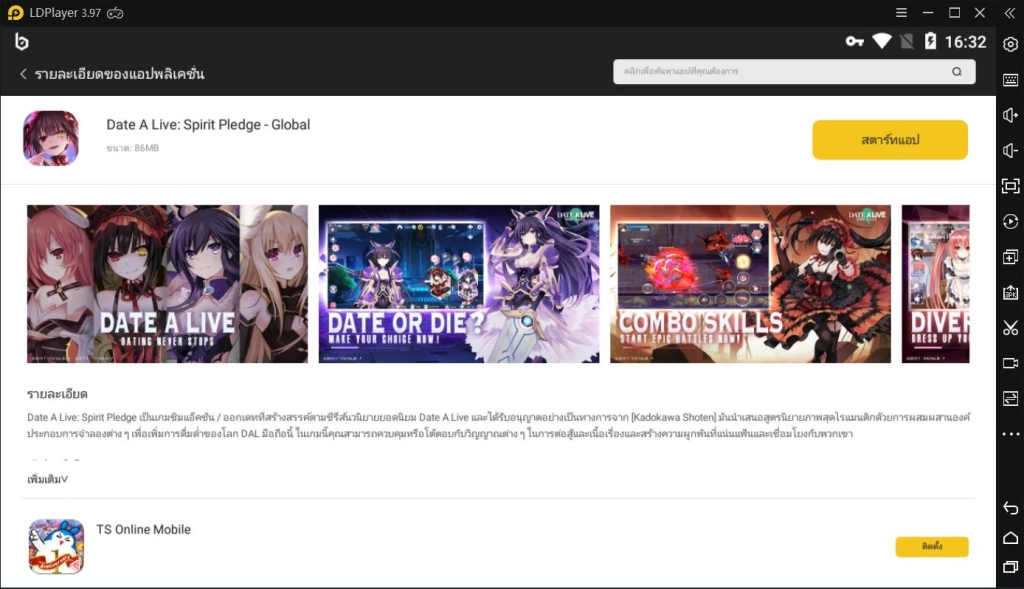1024x589 pixels.
Task: Open LDPlayer settings gear in sidebar
Action: pyautogui.click(x=1010, y=44)
